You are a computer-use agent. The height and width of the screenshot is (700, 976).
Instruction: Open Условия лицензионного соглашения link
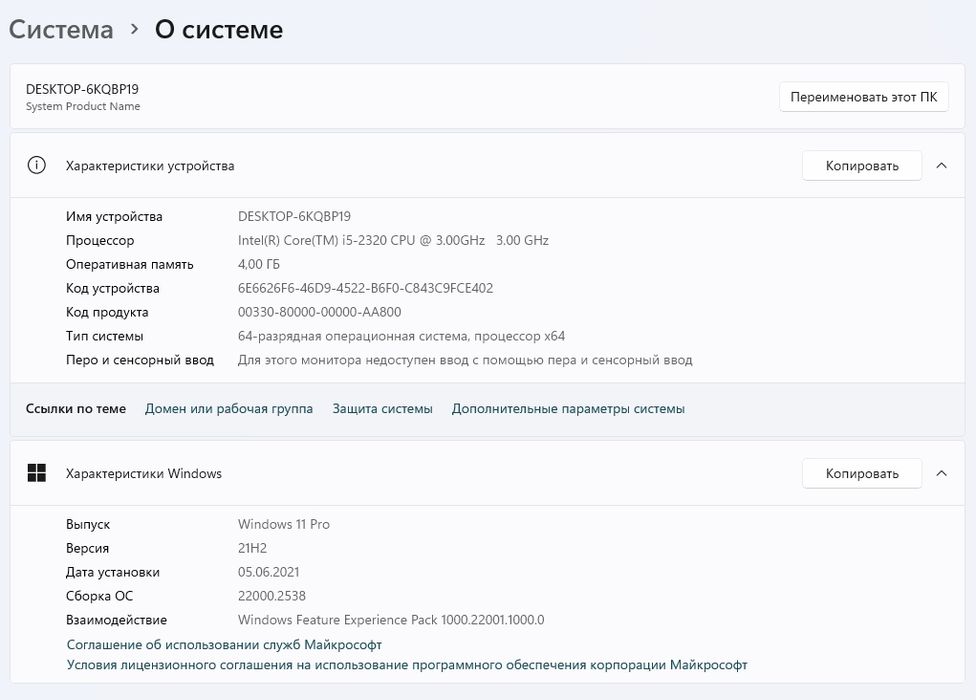407,665
